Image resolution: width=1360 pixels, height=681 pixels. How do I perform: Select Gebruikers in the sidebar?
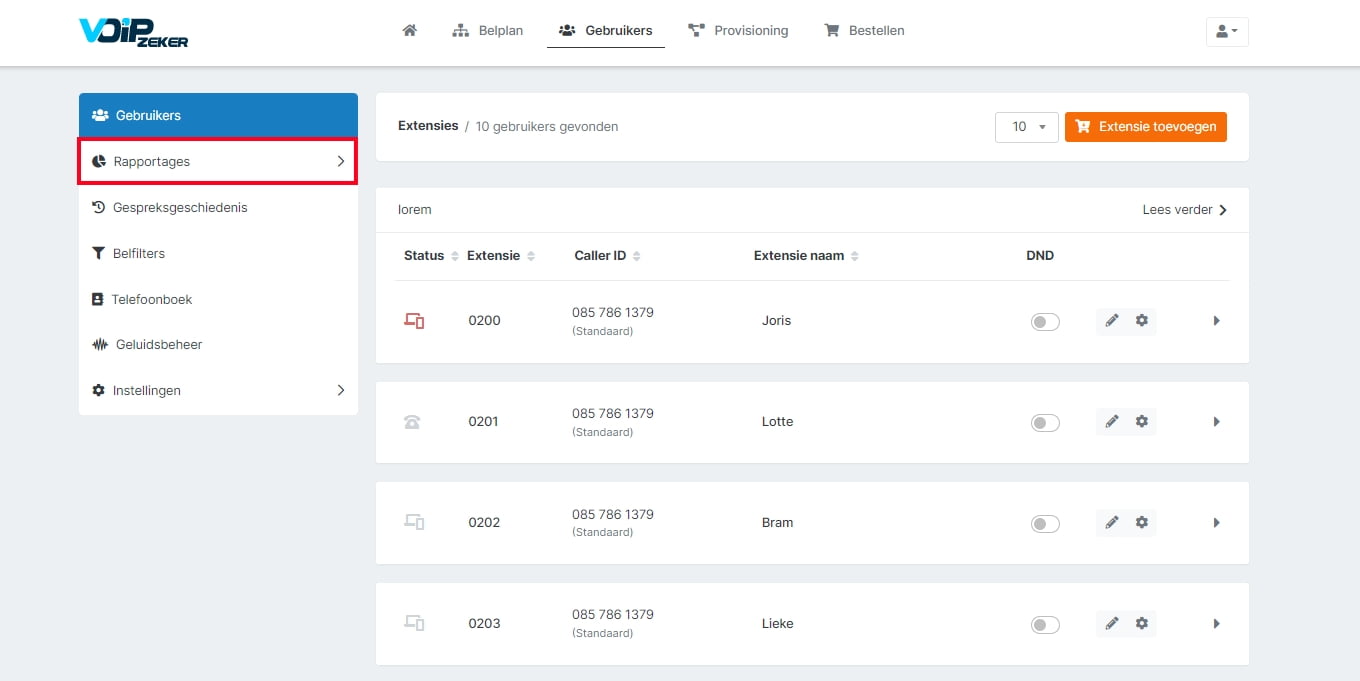coord(218,115)
